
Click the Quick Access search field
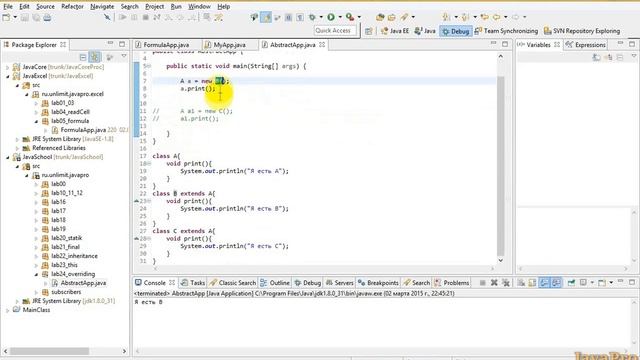point(335,31)
